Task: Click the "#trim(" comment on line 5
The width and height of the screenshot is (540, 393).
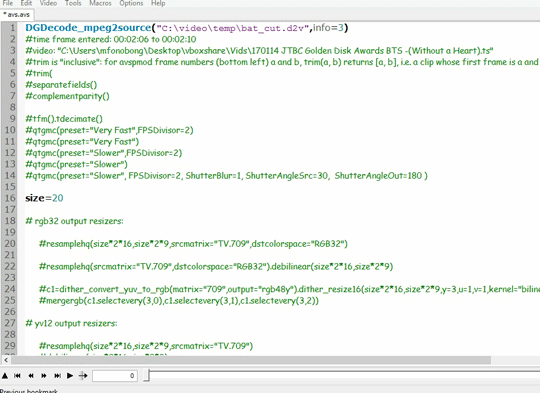Action: point(39,73)
